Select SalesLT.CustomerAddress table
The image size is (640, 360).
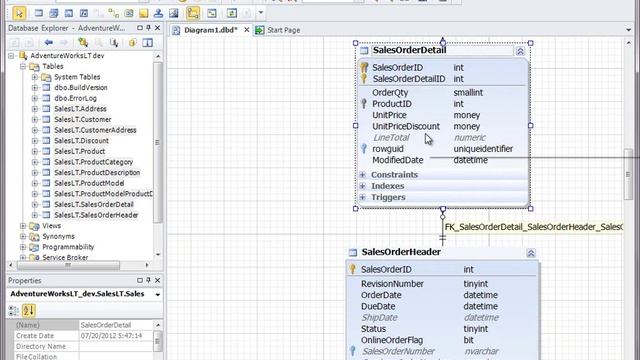pyautogui.click(x=95, y=130)
